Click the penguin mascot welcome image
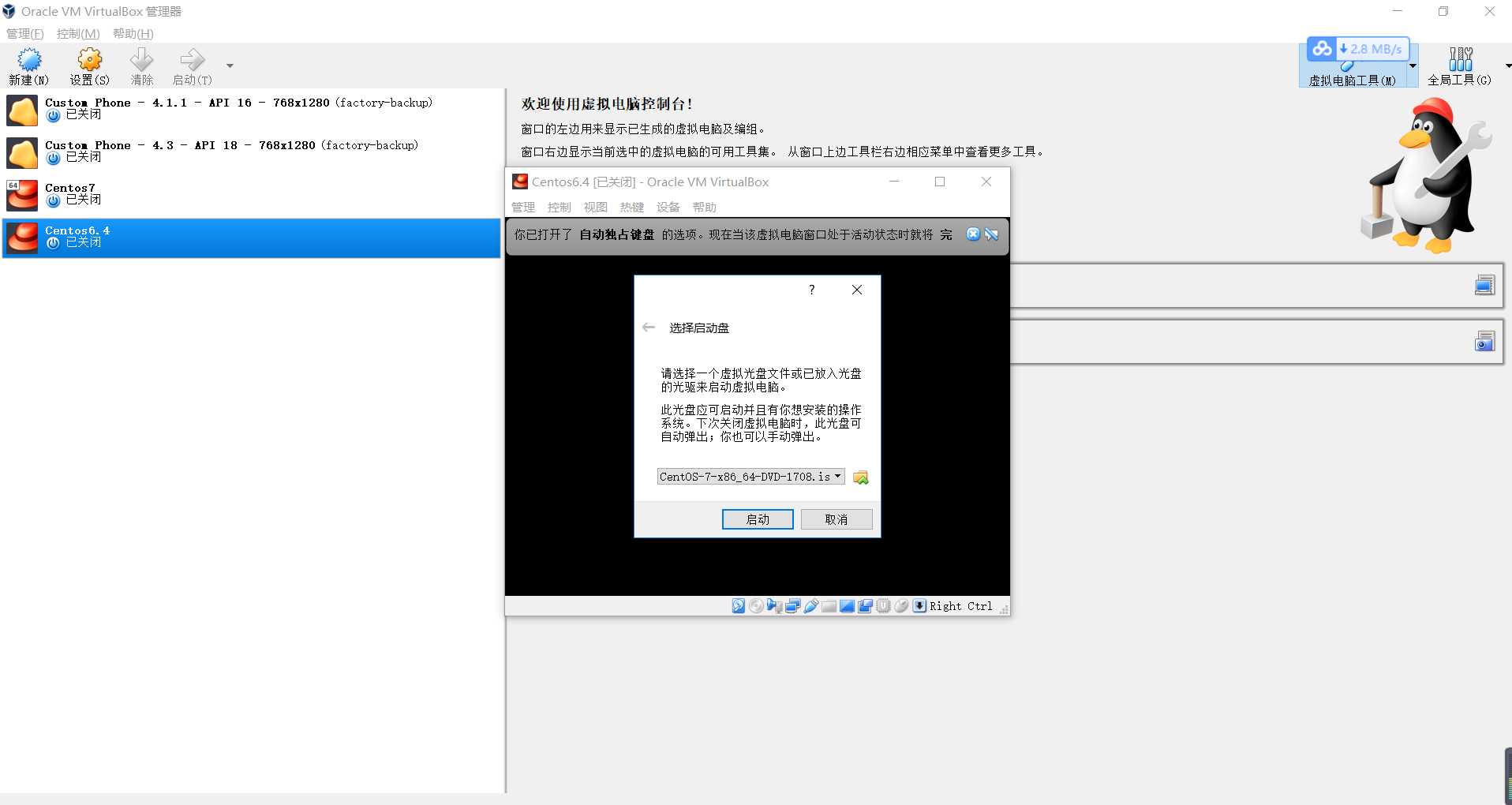 pos(1425,175)
